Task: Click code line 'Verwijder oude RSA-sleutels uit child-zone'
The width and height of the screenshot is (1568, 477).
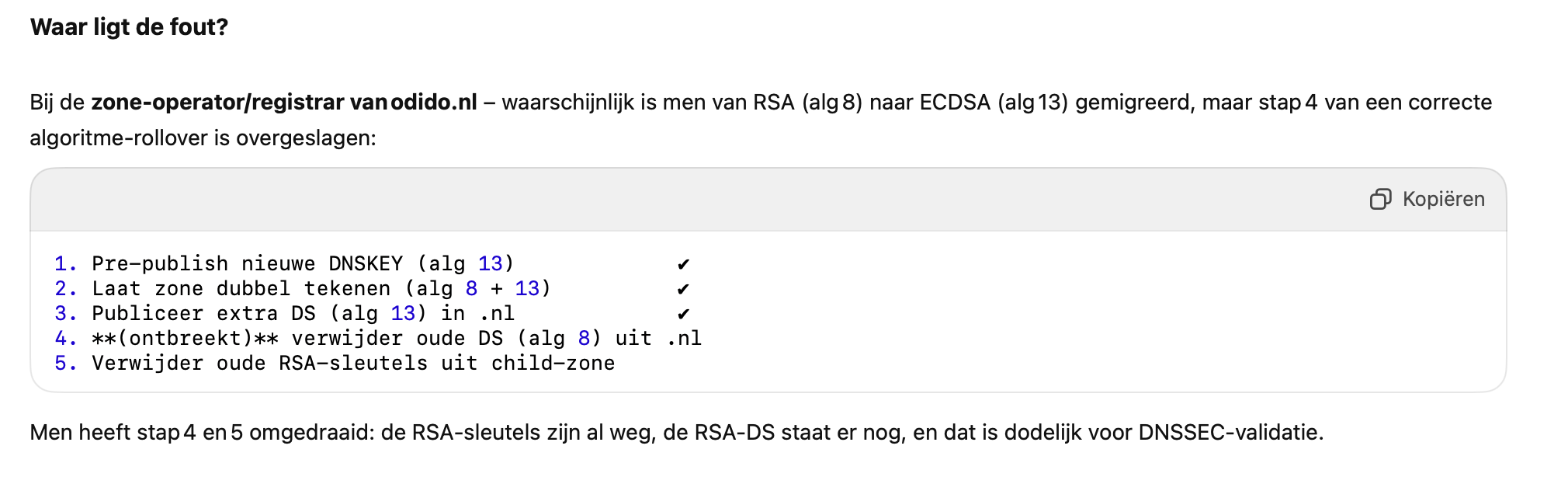Action: [353, 364]
